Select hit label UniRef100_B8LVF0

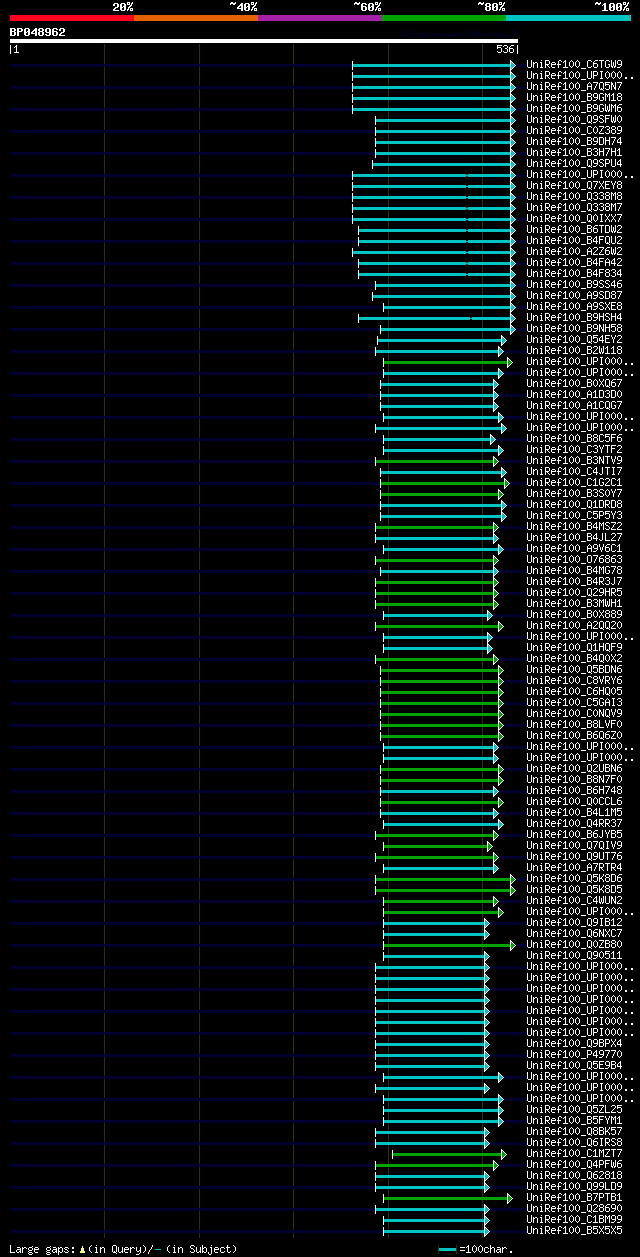[x=575, y=725]
